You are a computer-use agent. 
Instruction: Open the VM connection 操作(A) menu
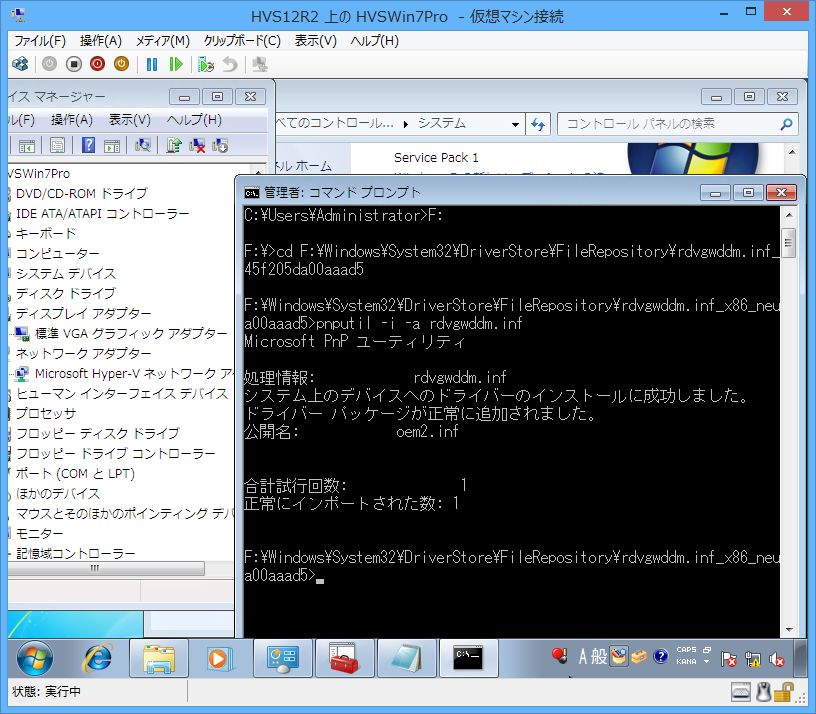(x=100, y=41)
